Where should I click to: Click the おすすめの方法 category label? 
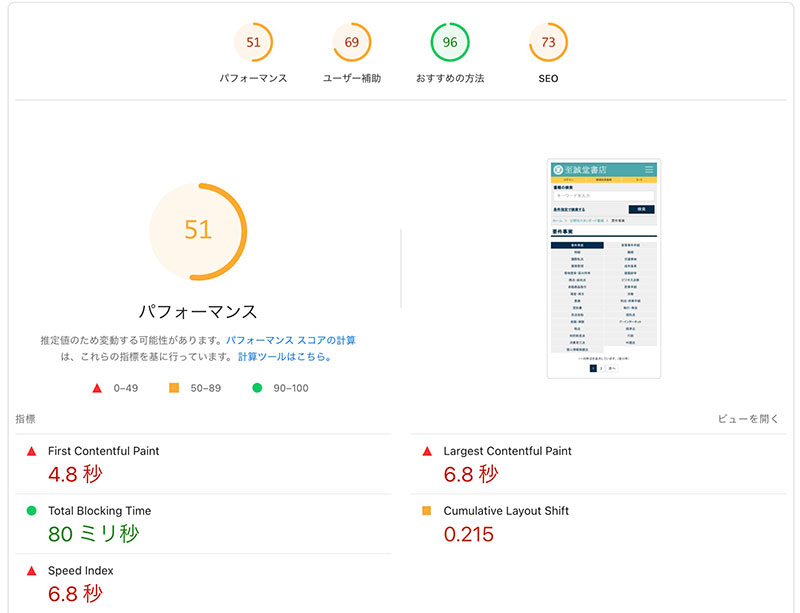pos(450,78)
